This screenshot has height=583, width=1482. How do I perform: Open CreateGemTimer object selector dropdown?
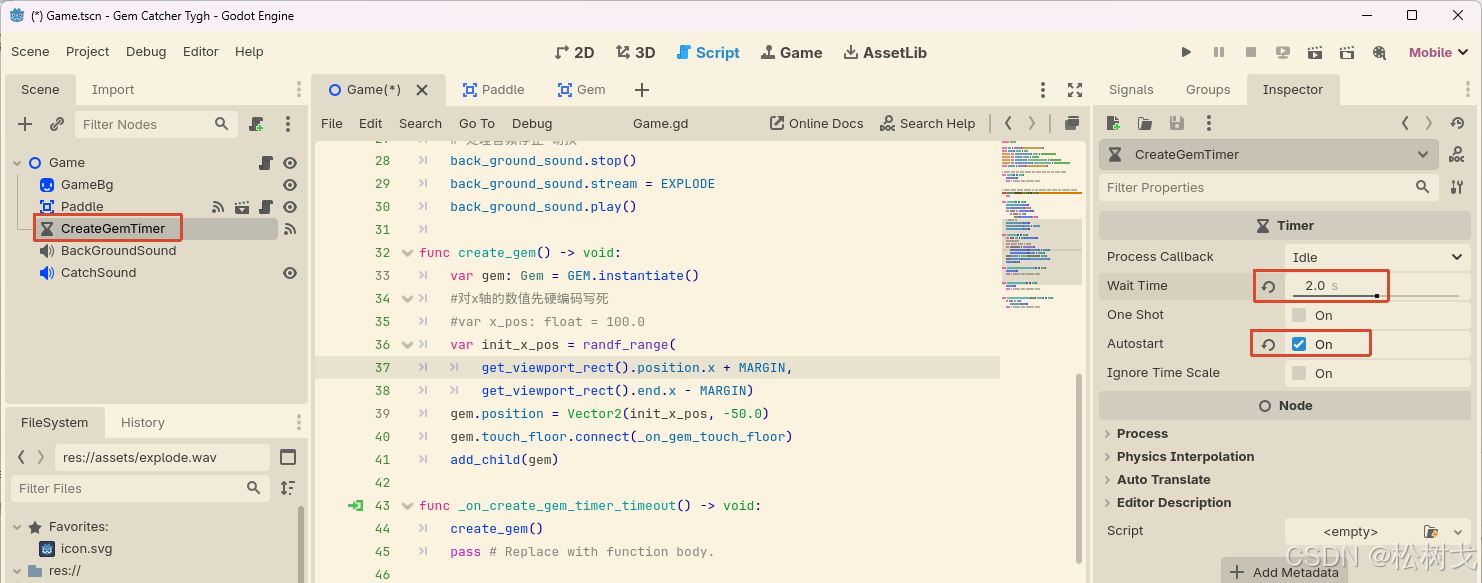click(1268, 155)
